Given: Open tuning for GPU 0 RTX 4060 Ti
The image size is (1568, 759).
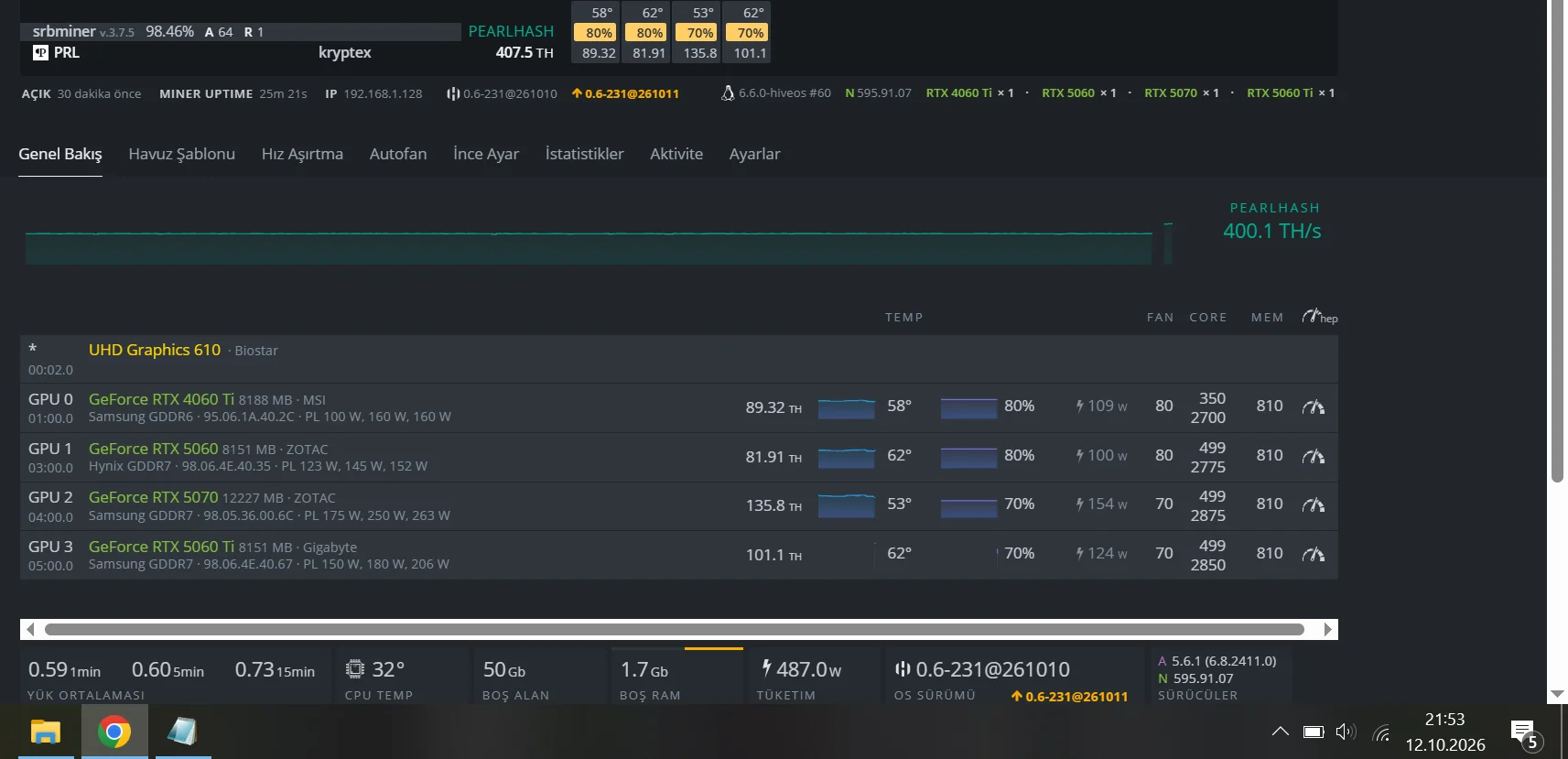Looking at the screenshot, I should (x=1314, y=407).
